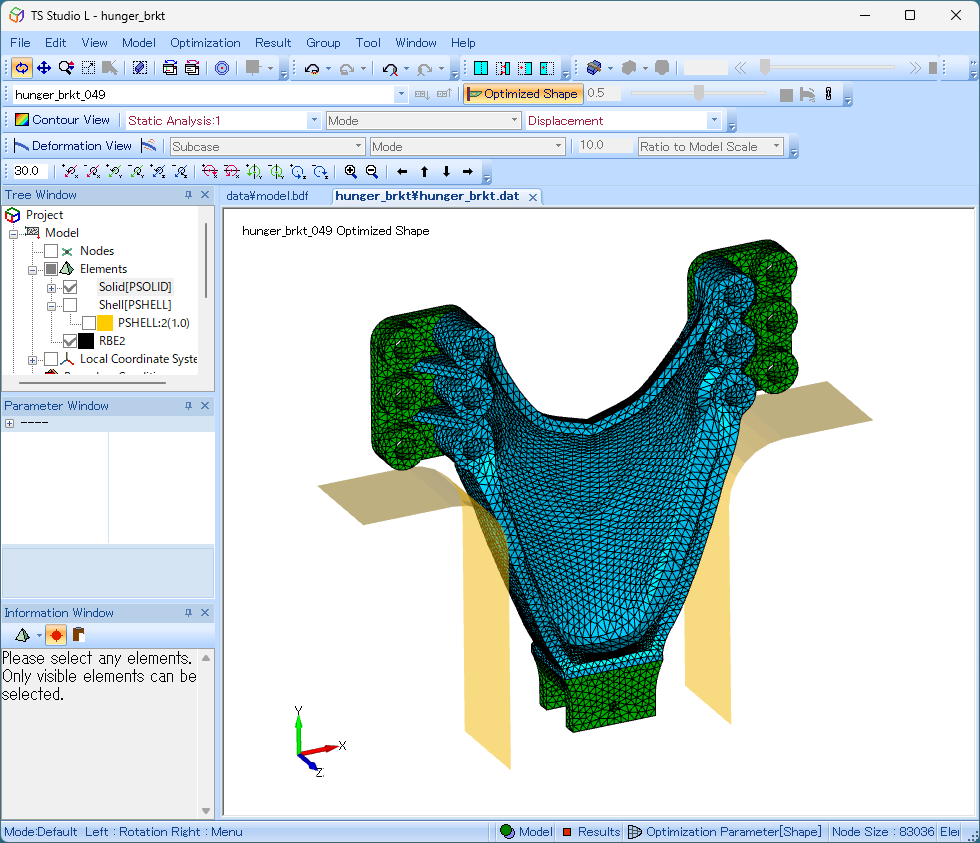This screenshot has height=843, width=980.
Task: Uncheck the Solid[PSOLID] checkbox
Action: point(70,287)
